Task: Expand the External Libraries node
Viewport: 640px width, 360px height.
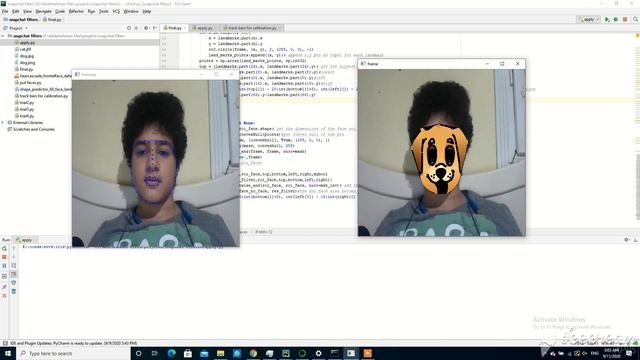Action: tap(3, 122)
